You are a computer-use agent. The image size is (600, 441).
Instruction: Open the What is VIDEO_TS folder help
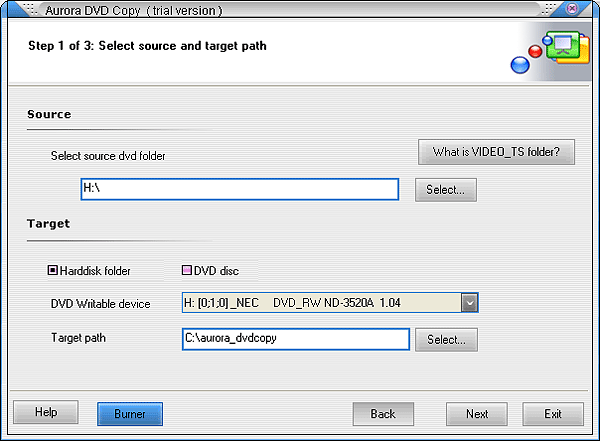[503, 153]
